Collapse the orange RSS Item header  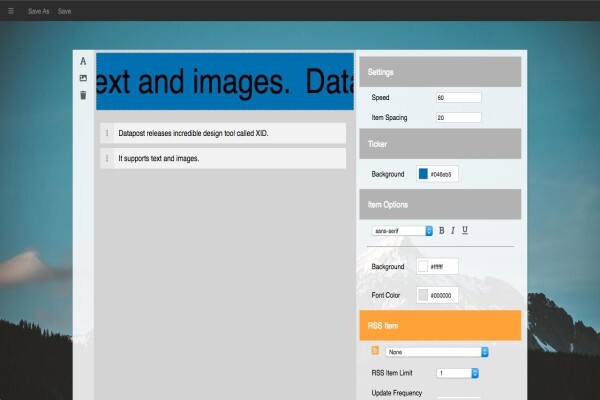pos(440,325)
